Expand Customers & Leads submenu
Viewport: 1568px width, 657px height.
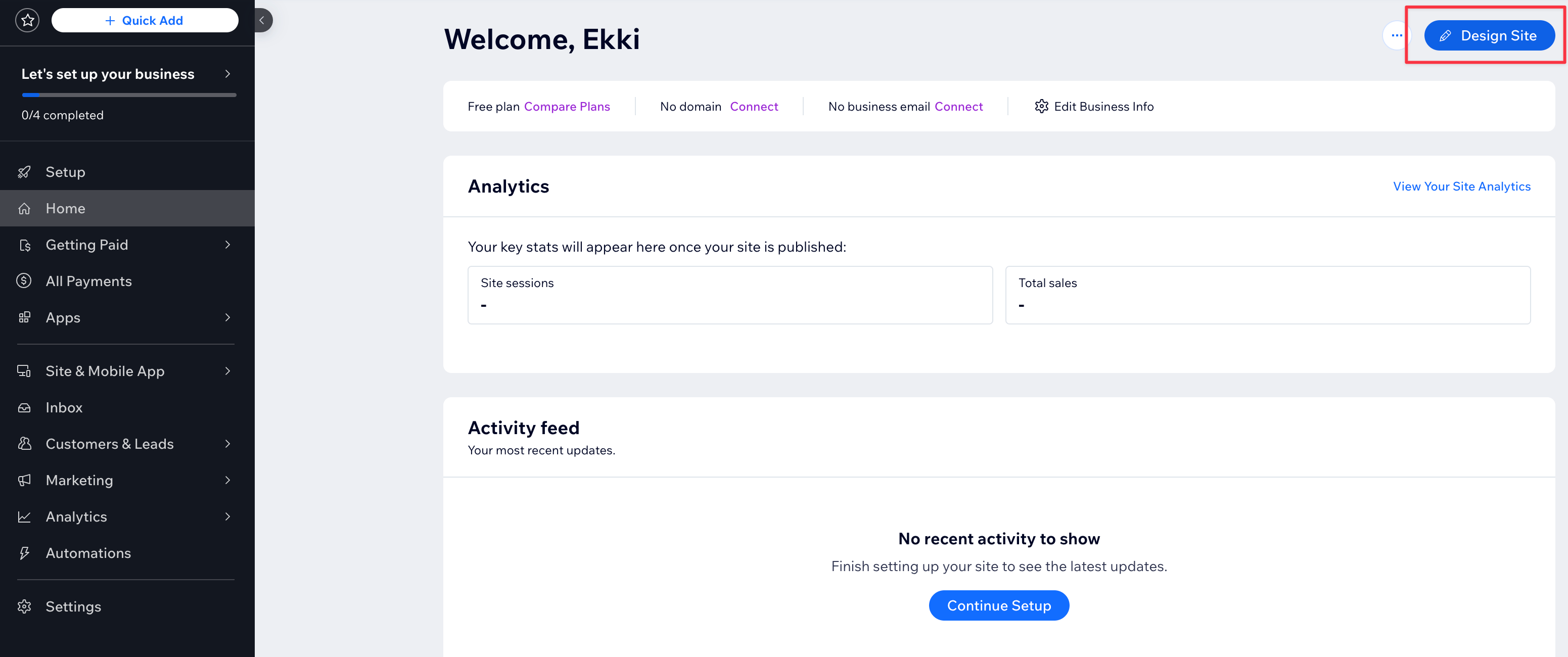pos(227,444)
